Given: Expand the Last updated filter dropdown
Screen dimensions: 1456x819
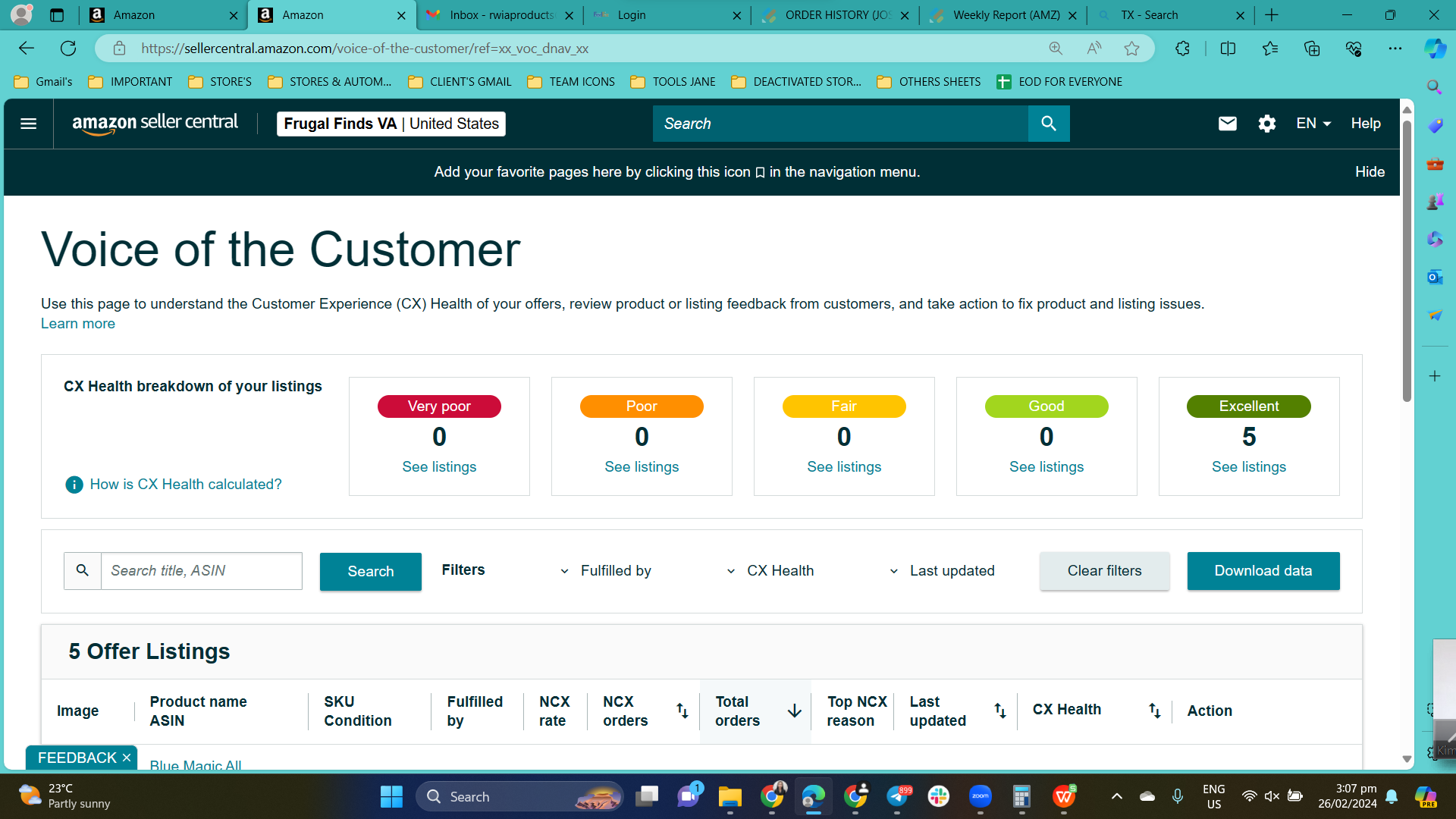Looking at the screenshot, I should pos(942,571).
